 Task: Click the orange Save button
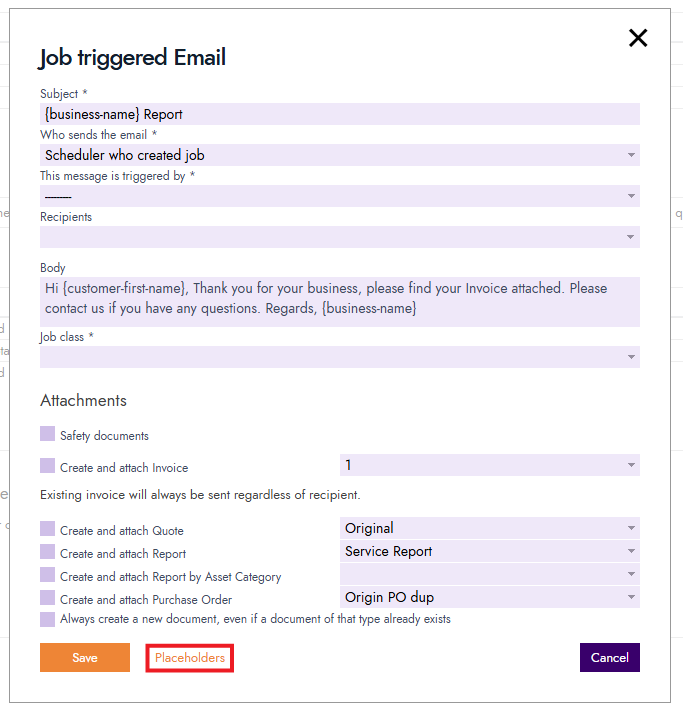coord(85,658)
